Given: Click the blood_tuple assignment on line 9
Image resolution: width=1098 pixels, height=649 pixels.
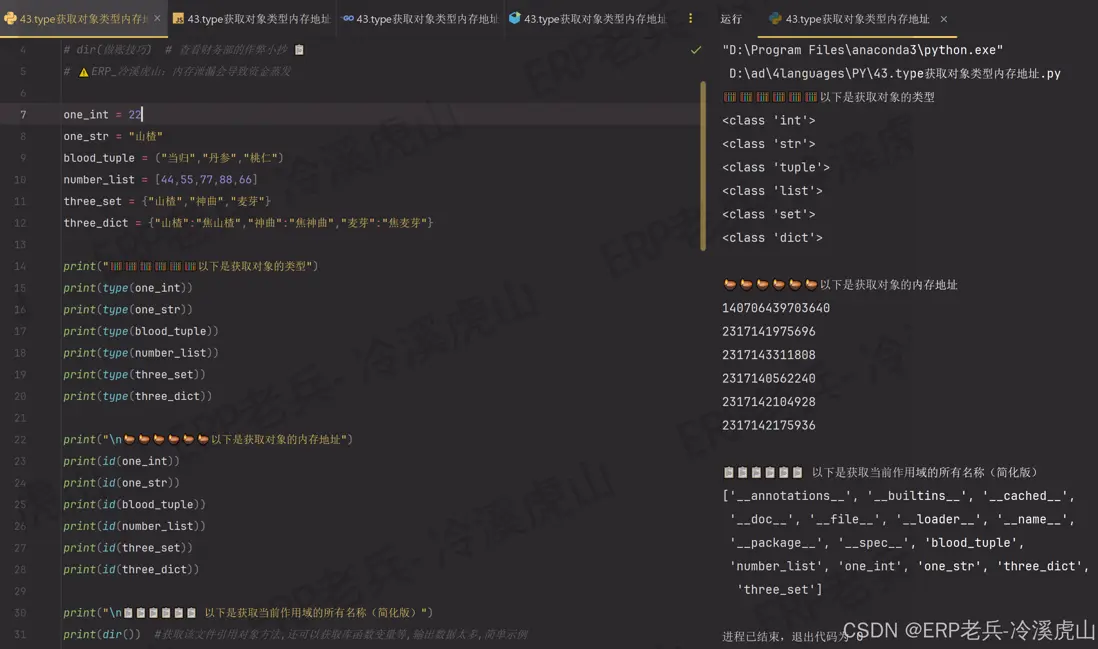Looking at the screenshot, I should click(173, 158).
